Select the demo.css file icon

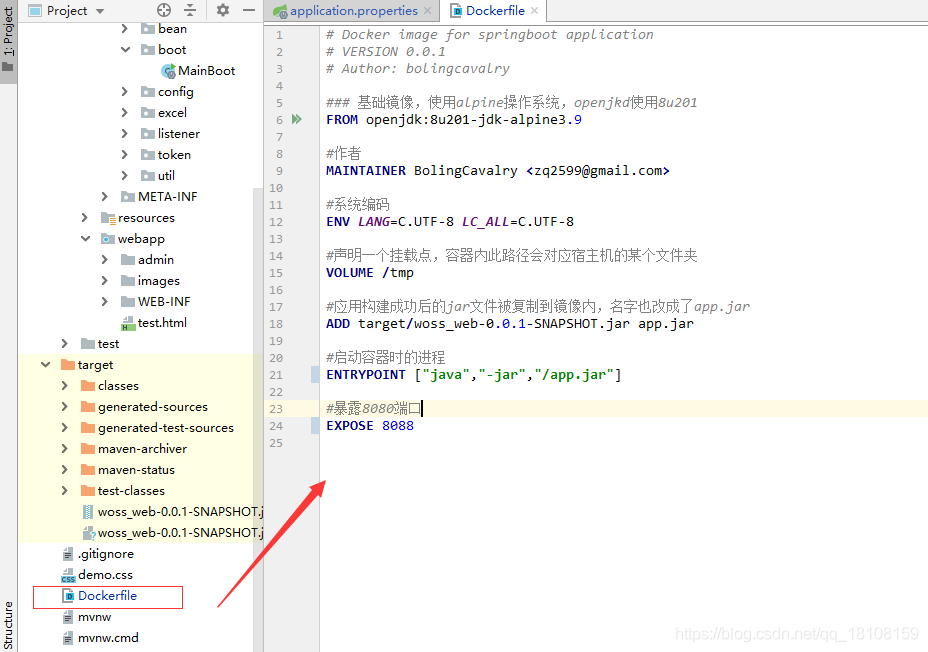(68, 575)
